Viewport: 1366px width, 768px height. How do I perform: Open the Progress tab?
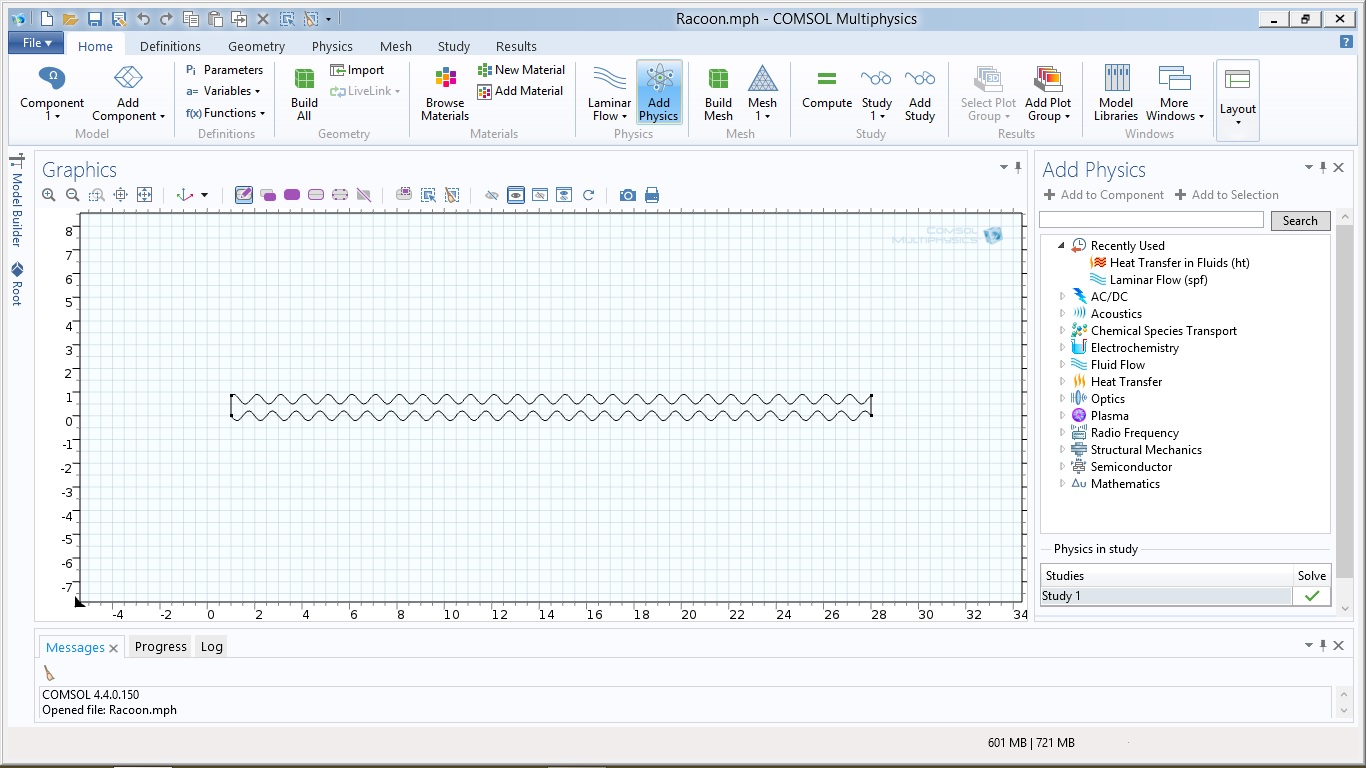pos(160,647)
